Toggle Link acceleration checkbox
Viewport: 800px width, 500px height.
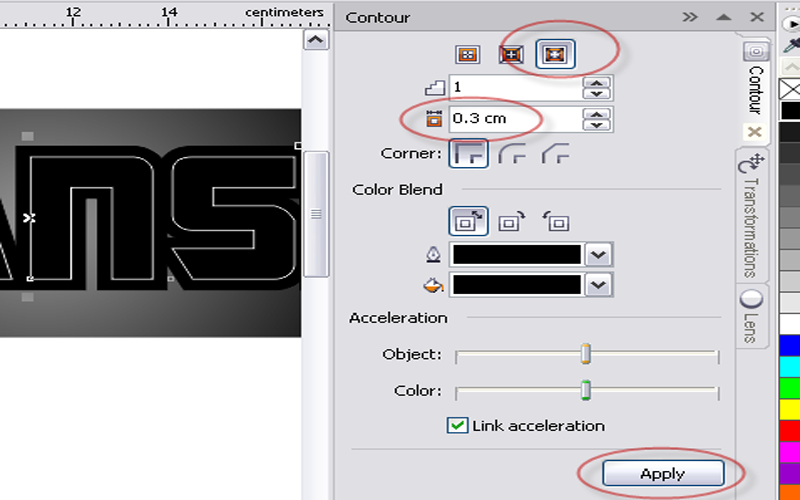click(457, 426)
